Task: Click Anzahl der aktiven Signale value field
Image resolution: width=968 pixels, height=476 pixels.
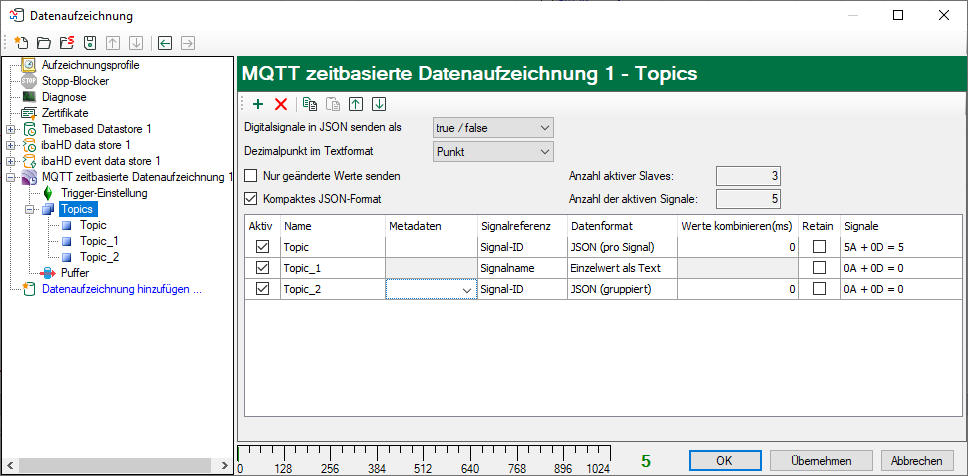Action: point(748,199)
